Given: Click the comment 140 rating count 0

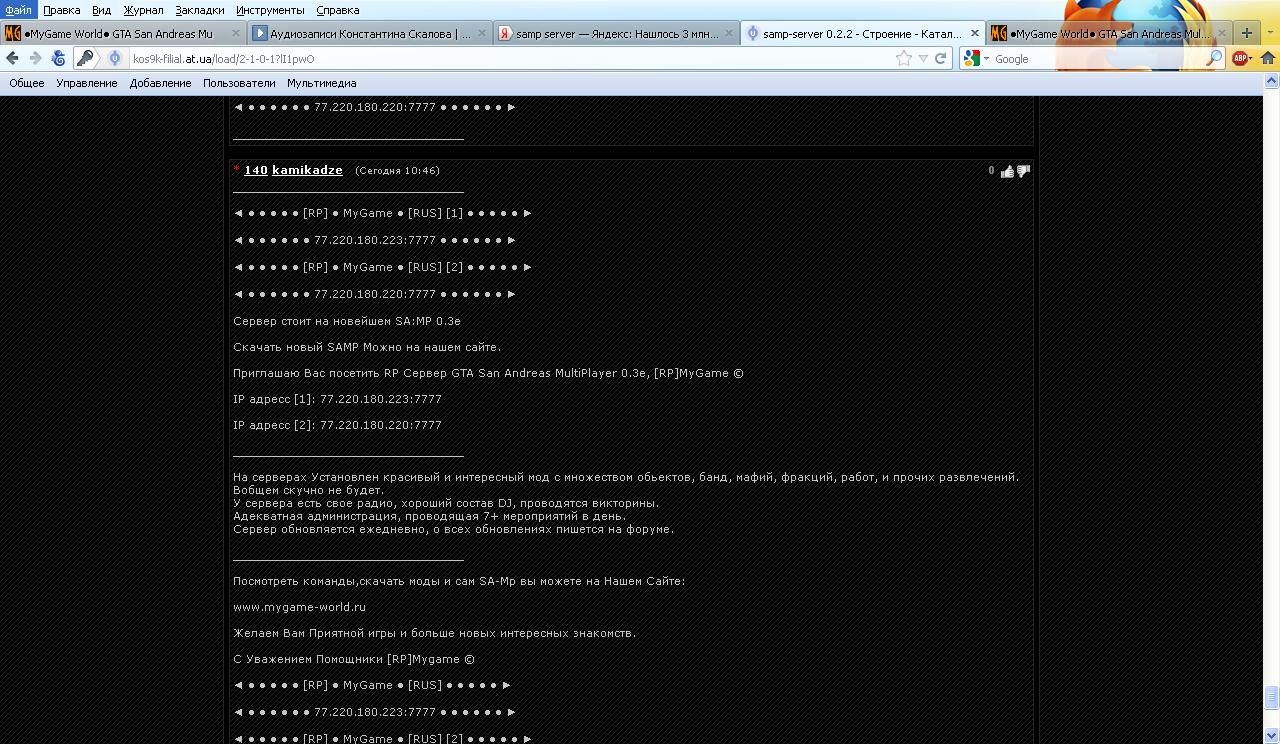Looking at the screenshot, I should (x=991, y=171).
